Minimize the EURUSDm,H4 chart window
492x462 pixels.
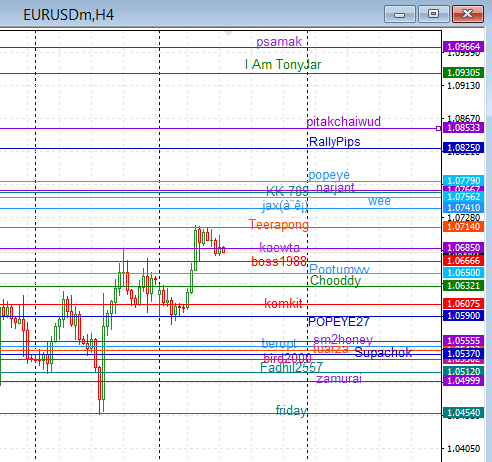399,14
